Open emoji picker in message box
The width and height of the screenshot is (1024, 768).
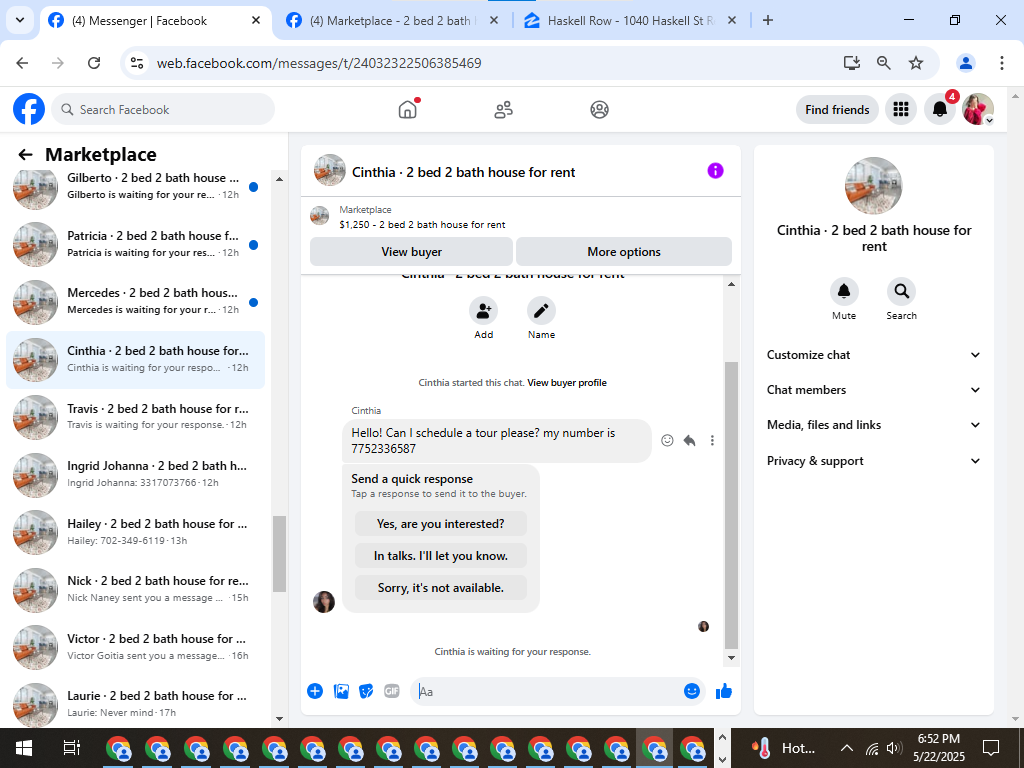click(x=692, y=691)
